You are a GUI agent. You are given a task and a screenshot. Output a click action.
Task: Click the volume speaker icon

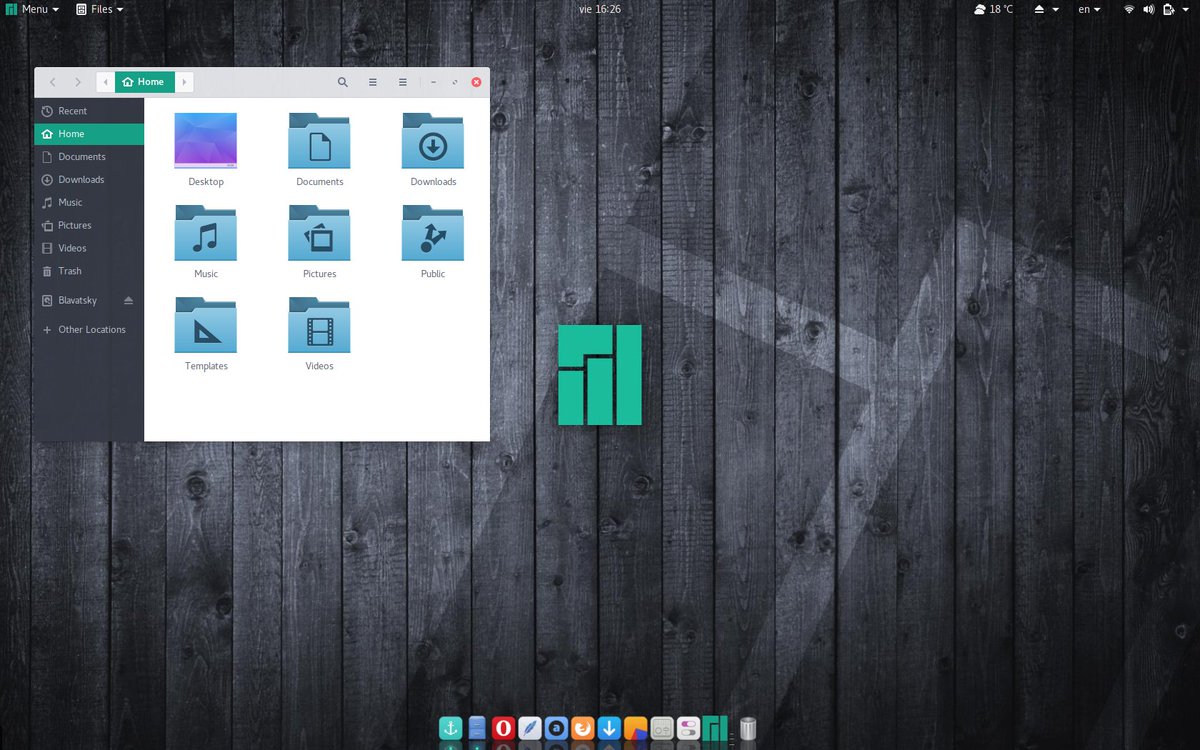tap(1149, 9)
